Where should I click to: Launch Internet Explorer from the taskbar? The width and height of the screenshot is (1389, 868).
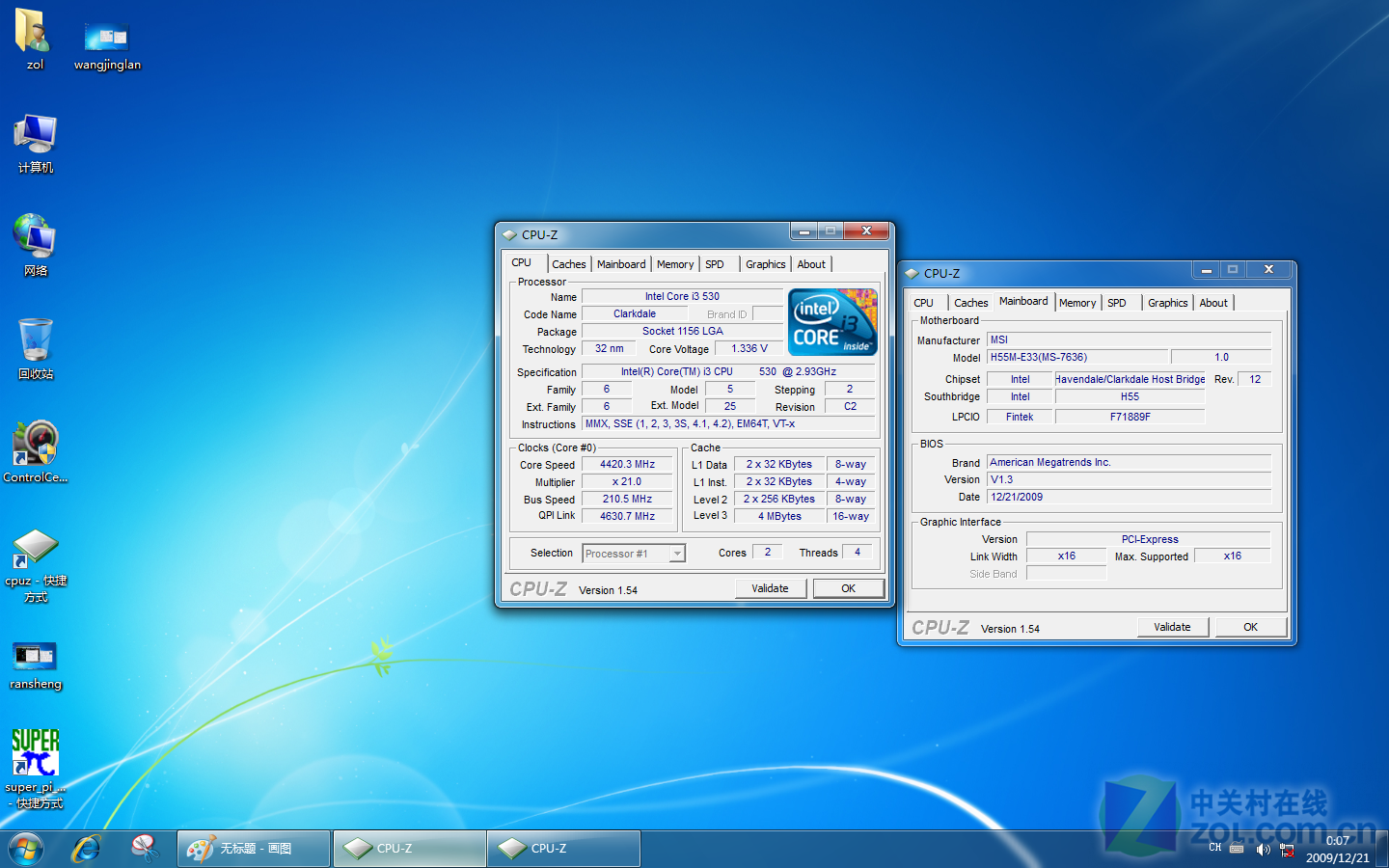[x=87, y=849]
